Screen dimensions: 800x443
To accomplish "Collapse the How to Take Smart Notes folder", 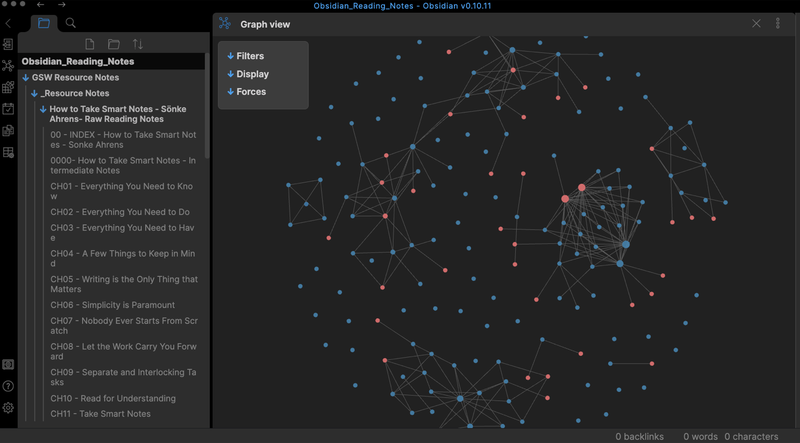I will tap(43, 109).
